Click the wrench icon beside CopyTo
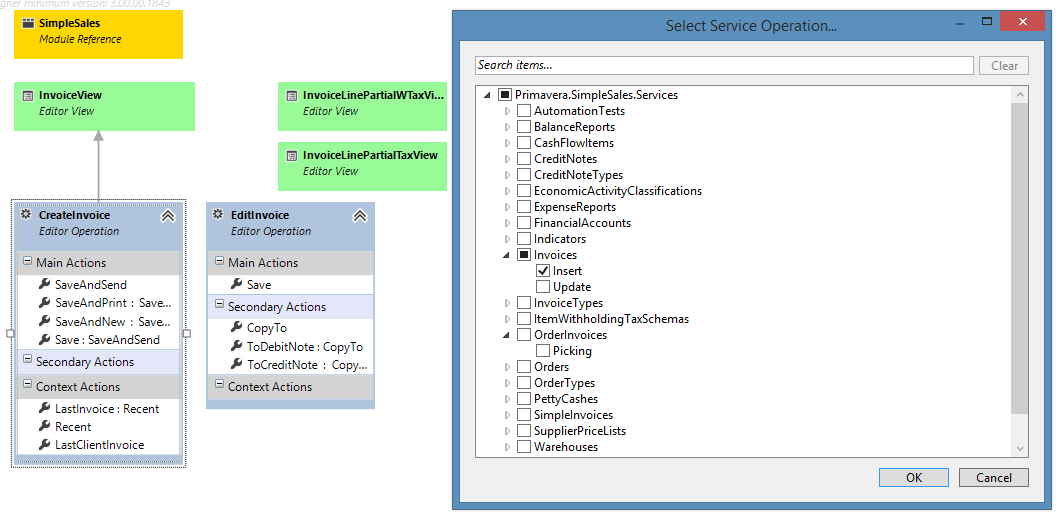 point(236,328)
